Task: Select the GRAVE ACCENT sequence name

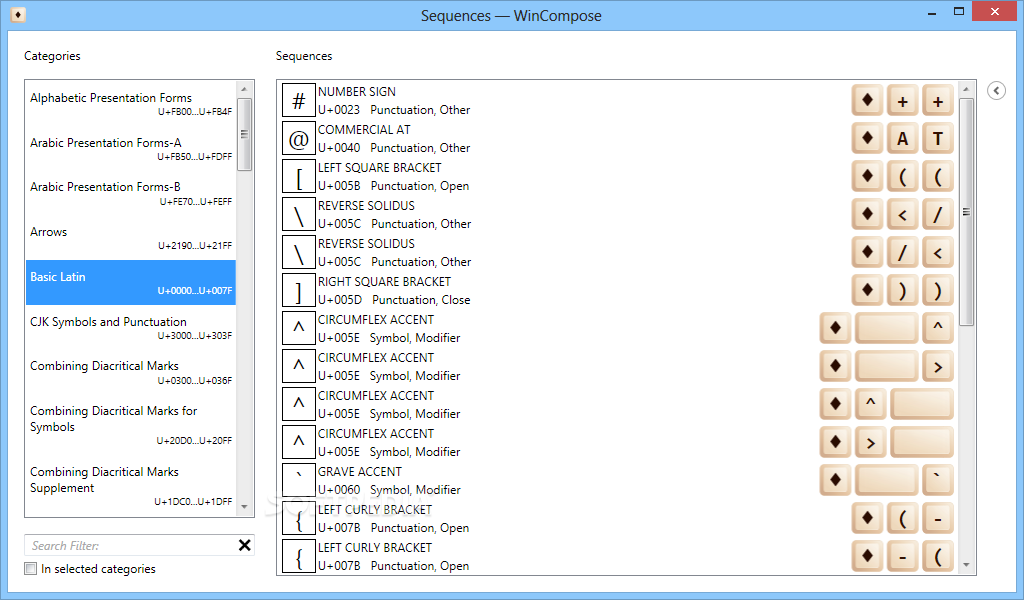Action: [360, 471]
